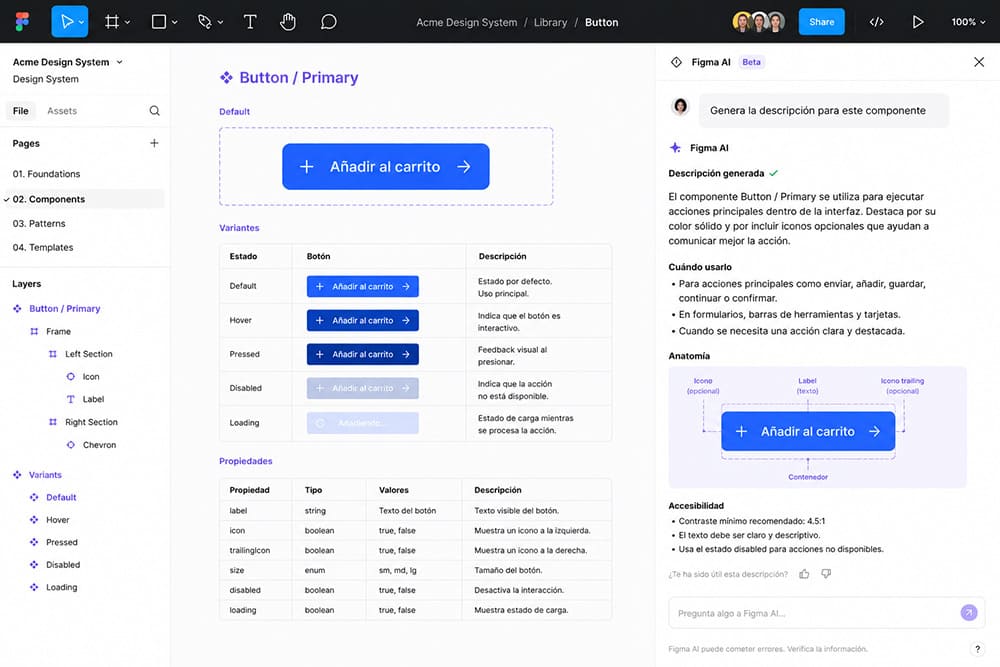Click the anatomy diagram thumbnail
This screenshot has height=667, width=1000.
pos(817,427)
